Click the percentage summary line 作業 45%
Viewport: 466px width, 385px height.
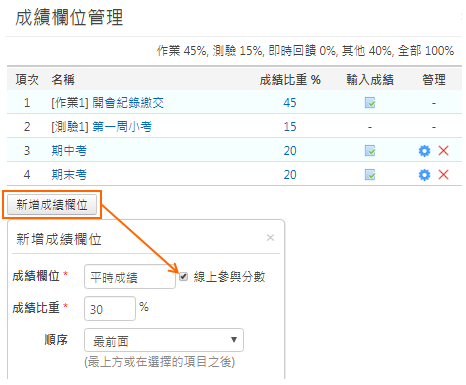pos(305,51)
